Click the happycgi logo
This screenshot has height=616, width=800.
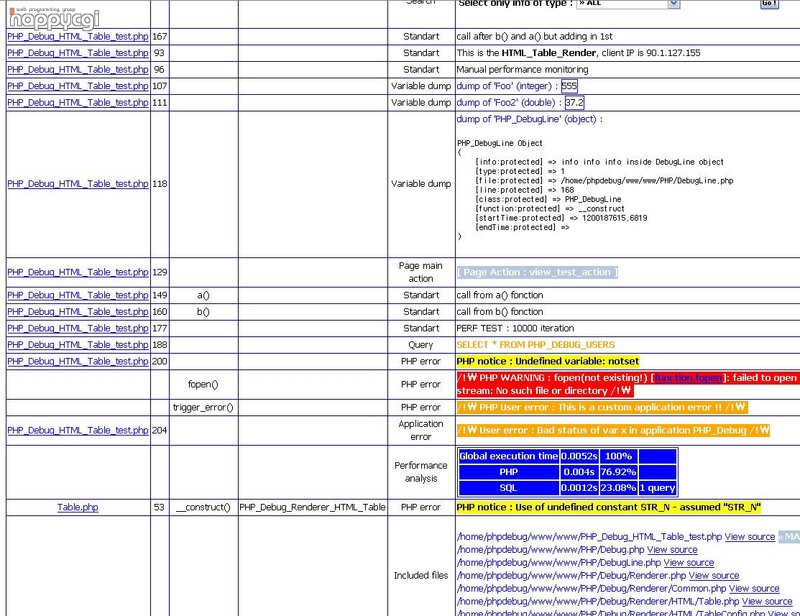click(x=54, y=18)
